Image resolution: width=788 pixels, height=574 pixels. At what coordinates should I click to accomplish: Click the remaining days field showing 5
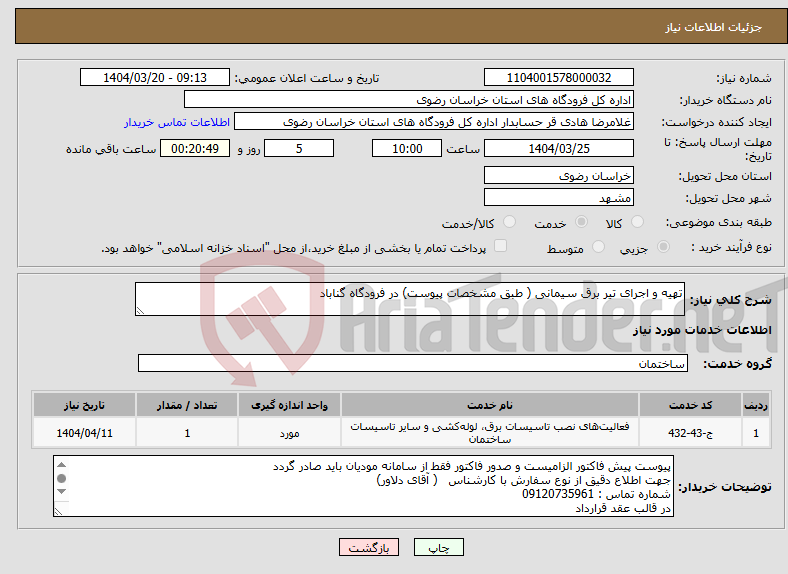[x=299, y=148]
